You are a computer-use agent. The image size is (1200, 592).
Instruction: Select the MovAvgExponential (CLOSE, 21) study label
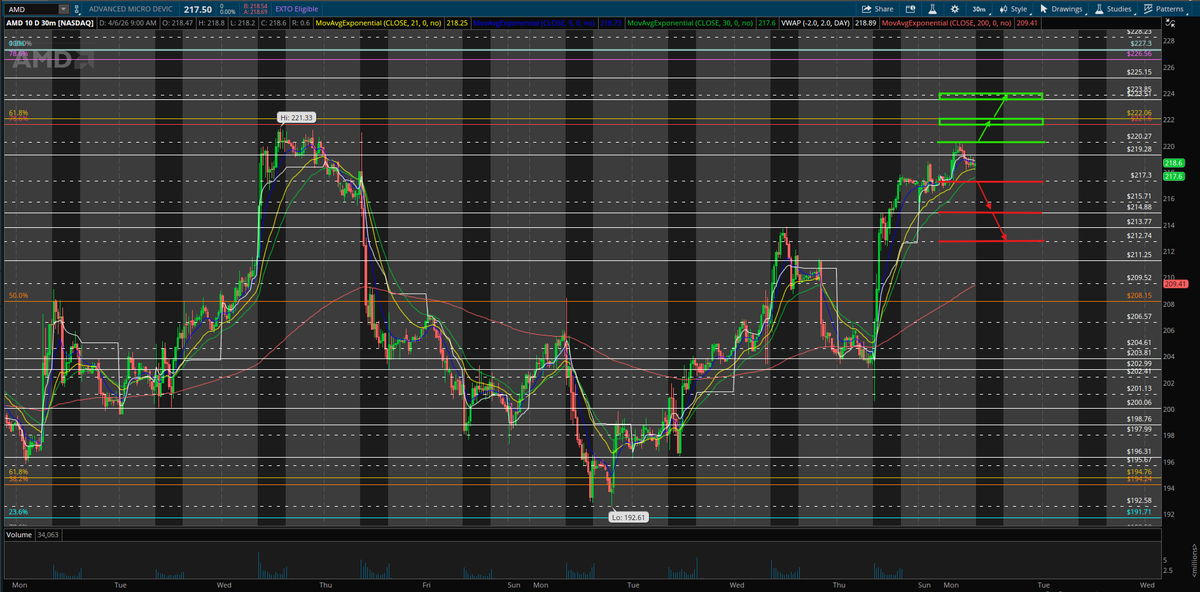click(x=380, y=23)
